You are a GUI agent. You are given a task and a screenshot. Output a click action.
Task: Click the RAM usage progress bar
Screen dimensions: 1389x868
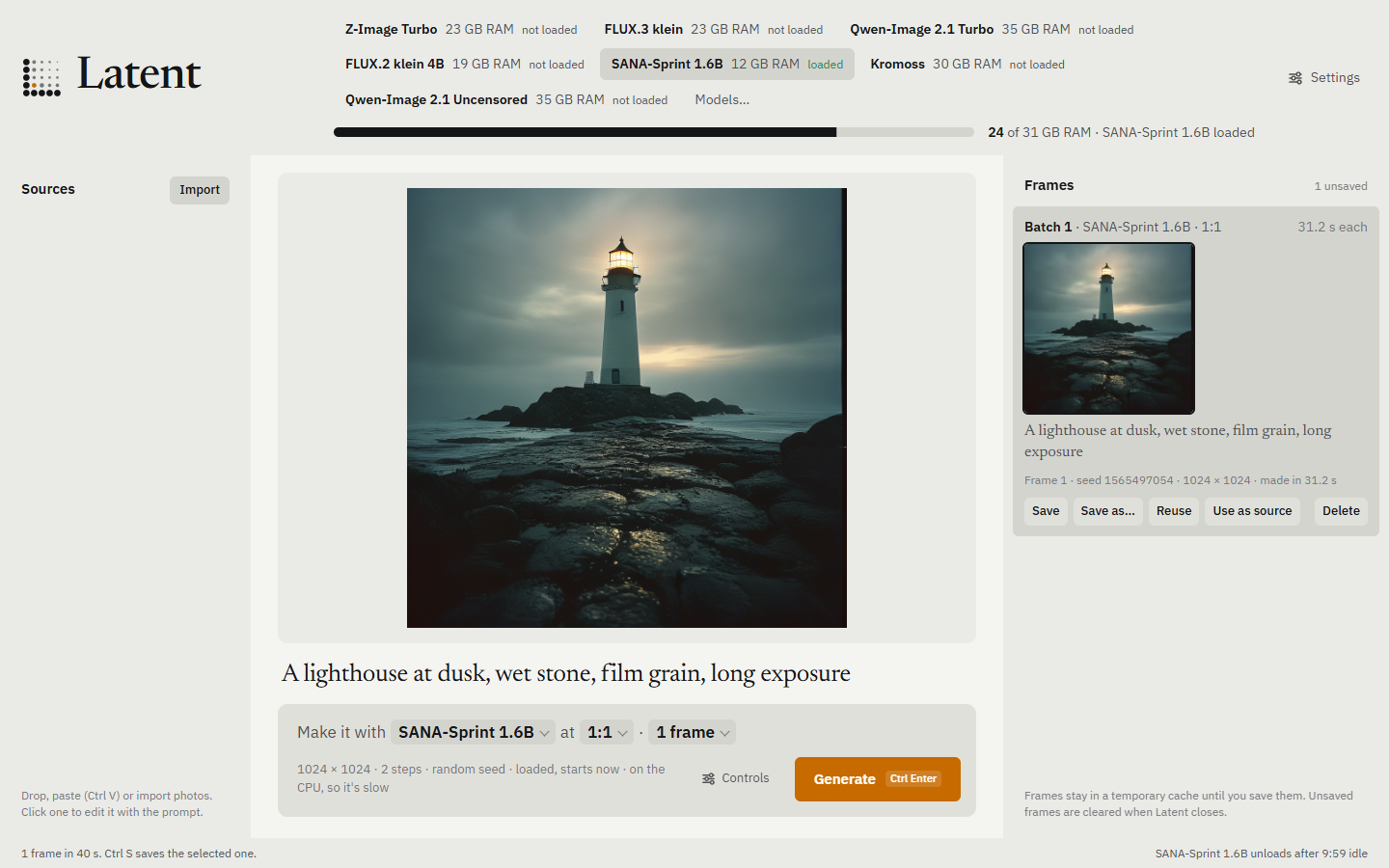click(654, 132)
